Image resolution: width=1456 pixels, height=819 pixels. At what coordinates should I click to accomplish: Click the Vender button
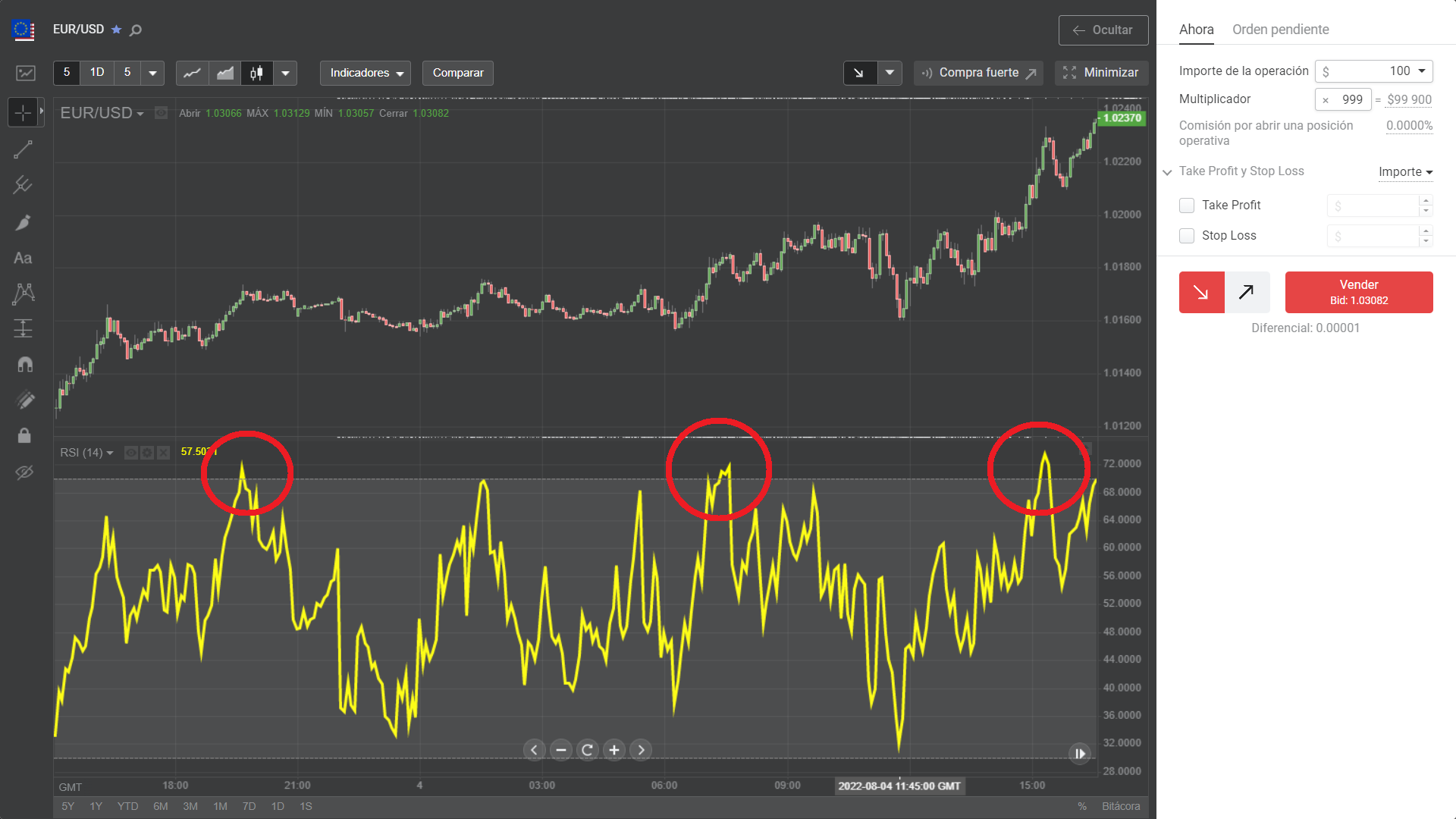coord(1358,292)
